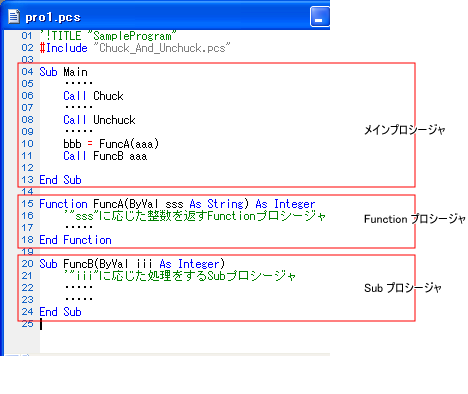Place cursor on the #Include line
Image resolution: width=468 pixels, height=394 pixels.
point(135,48)
